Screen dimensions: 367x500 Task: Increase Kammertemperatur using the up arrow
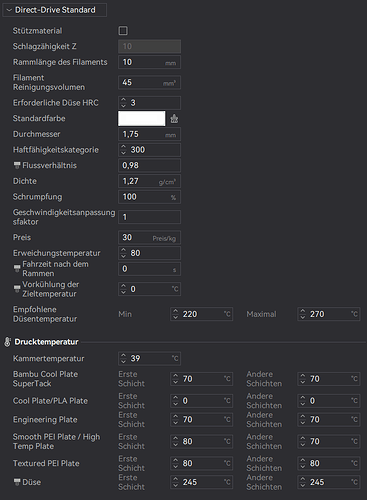click(x=124, y=356)
